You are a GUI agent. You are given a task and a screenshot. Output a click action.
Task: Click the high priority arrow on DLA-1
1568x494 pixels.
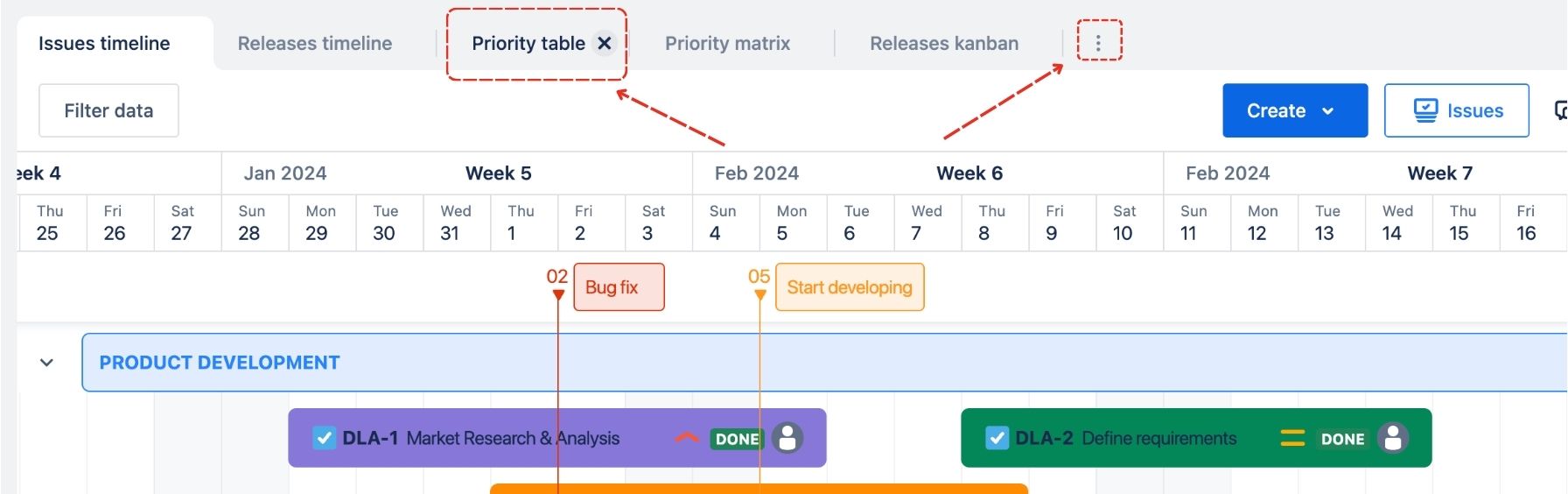click(687, 438)
